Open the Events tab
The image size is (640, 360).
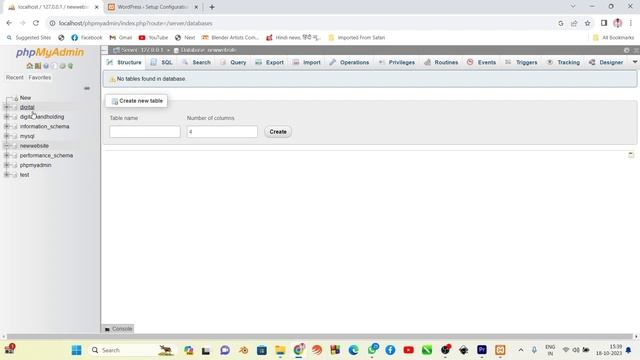click(482, 62)
